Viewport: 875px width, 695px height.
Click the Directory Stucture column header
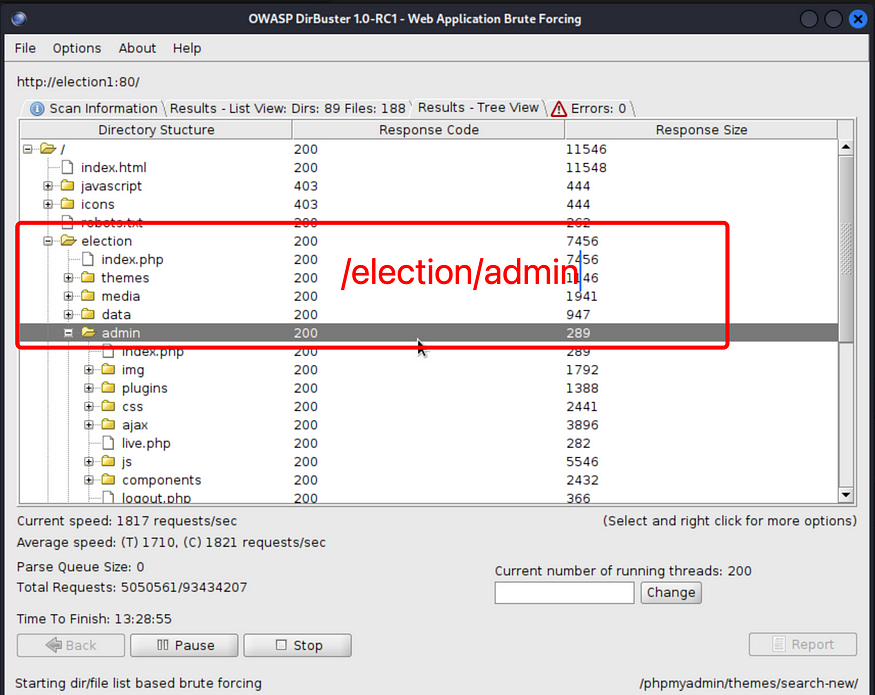[156, 130]
